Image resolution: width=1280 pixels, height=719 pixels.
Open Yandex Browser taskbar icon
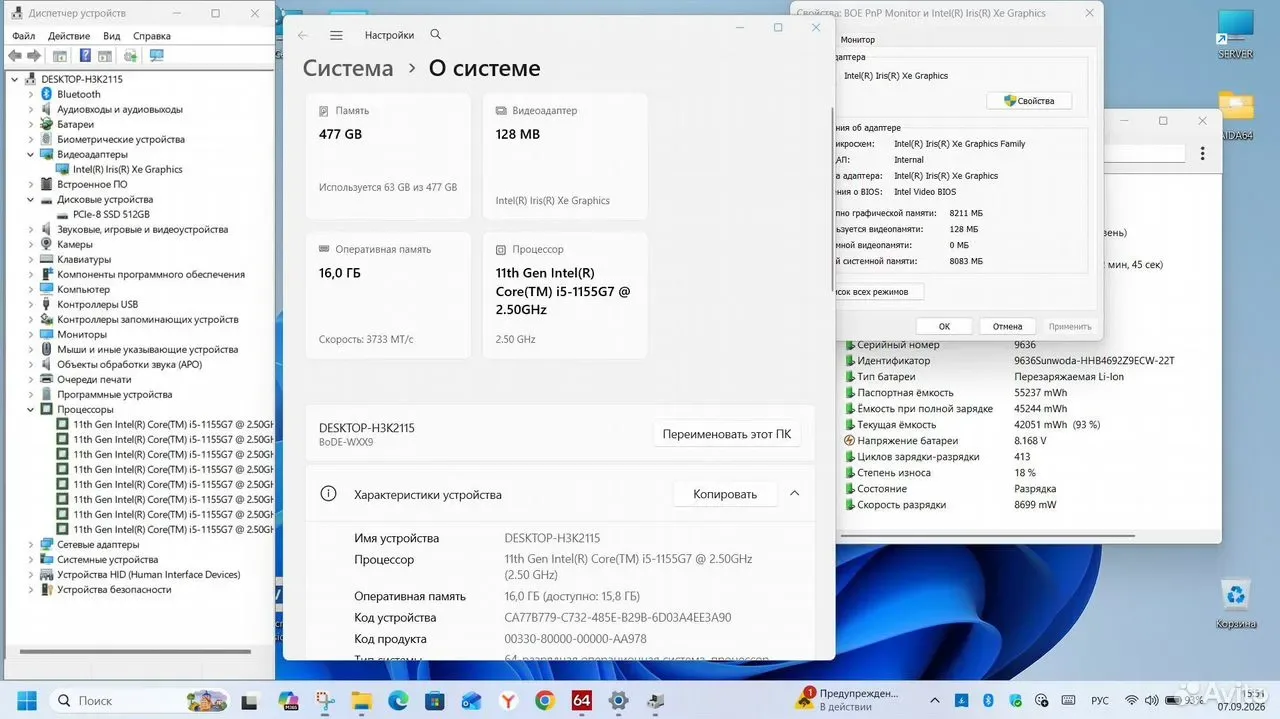pyautogui.click(x=508, y=701)
